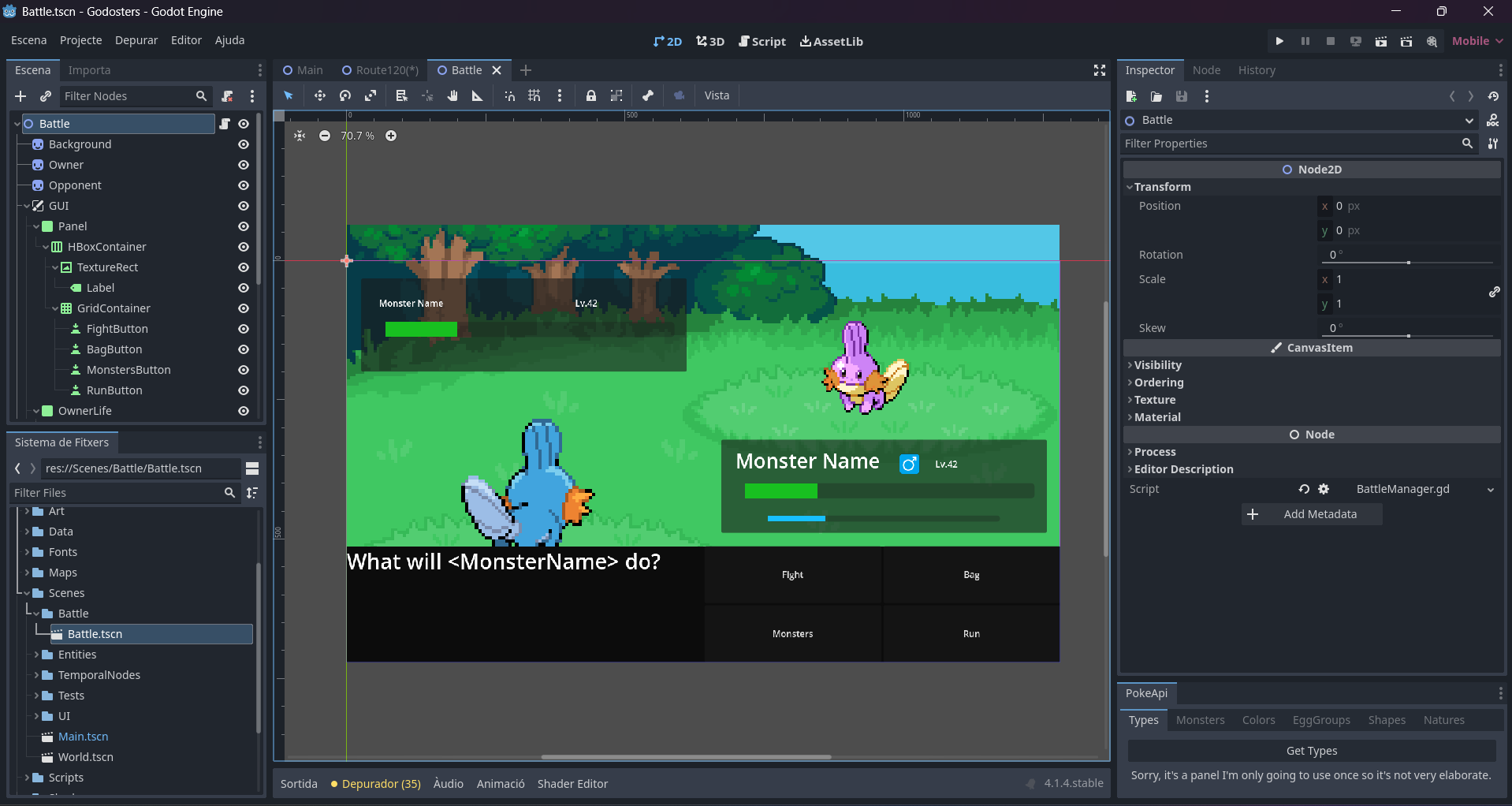Toggle visibility of GUI node

pyautogui.click(x=244, y=206)
